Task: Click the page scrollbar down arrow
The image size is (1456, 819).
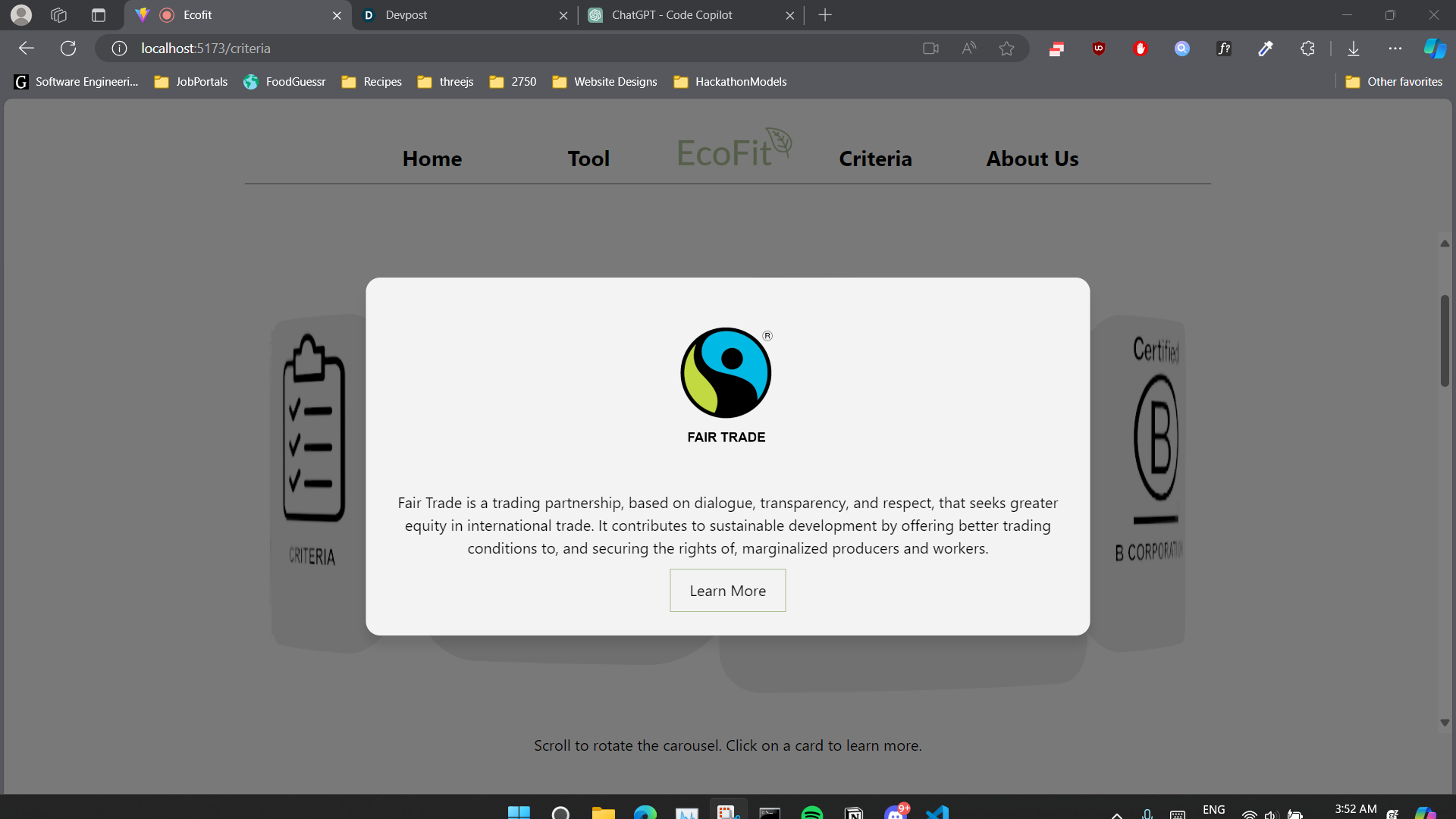Action: (1445, 723)
